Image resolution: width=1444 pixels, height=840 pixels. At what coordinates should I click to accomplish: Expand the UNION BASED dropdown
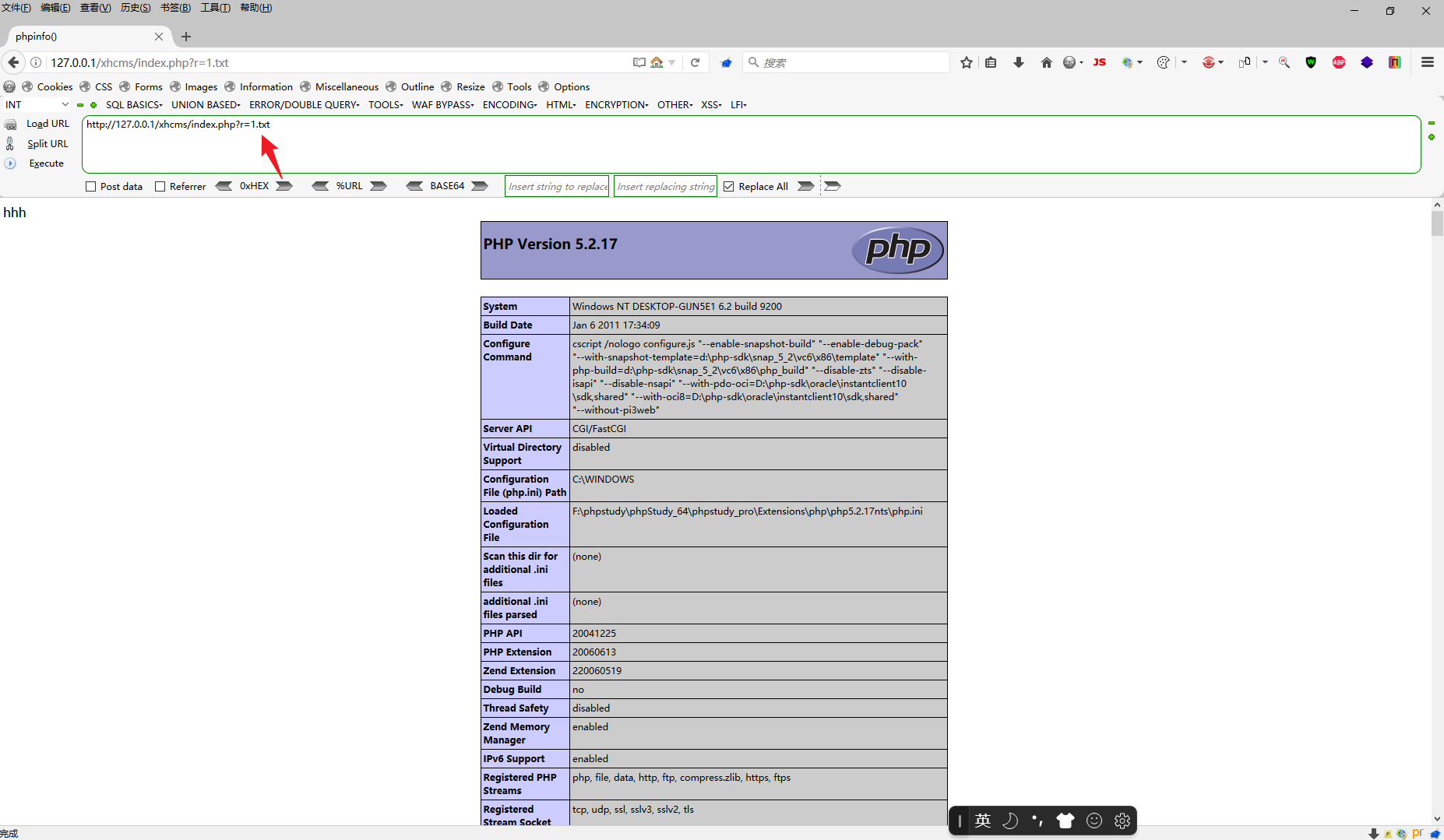coord(206,105)
